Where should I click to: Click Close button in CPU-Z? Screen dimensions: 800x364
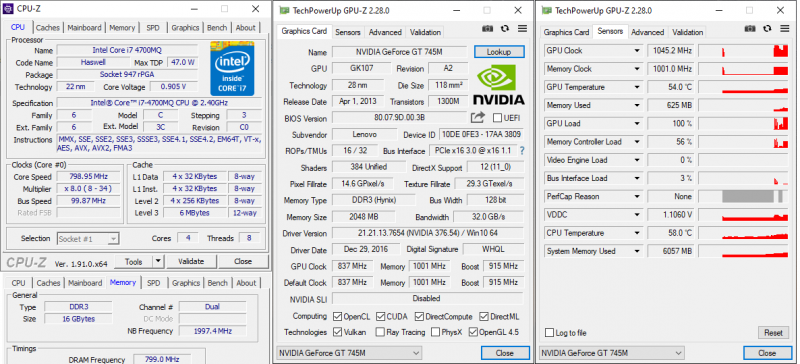(243, 261)
